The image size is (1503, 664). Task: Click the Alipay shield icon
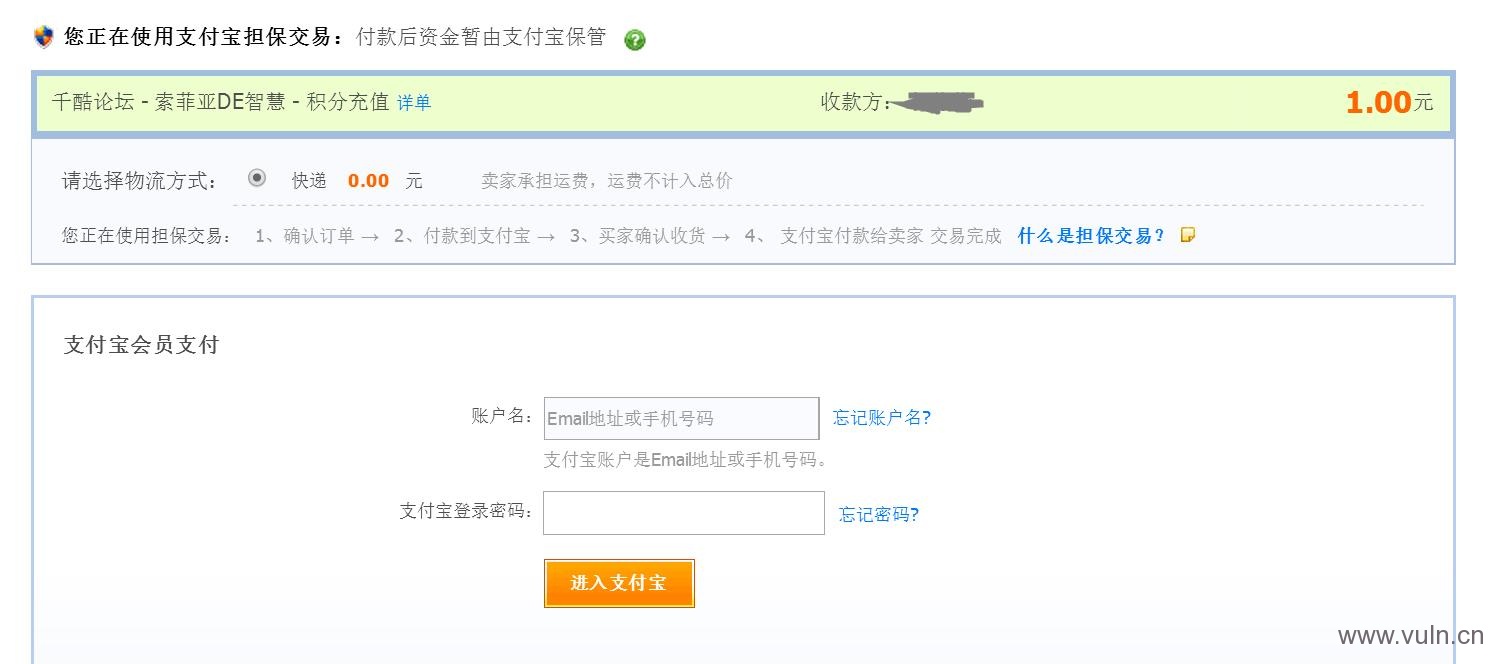(44, 38)
